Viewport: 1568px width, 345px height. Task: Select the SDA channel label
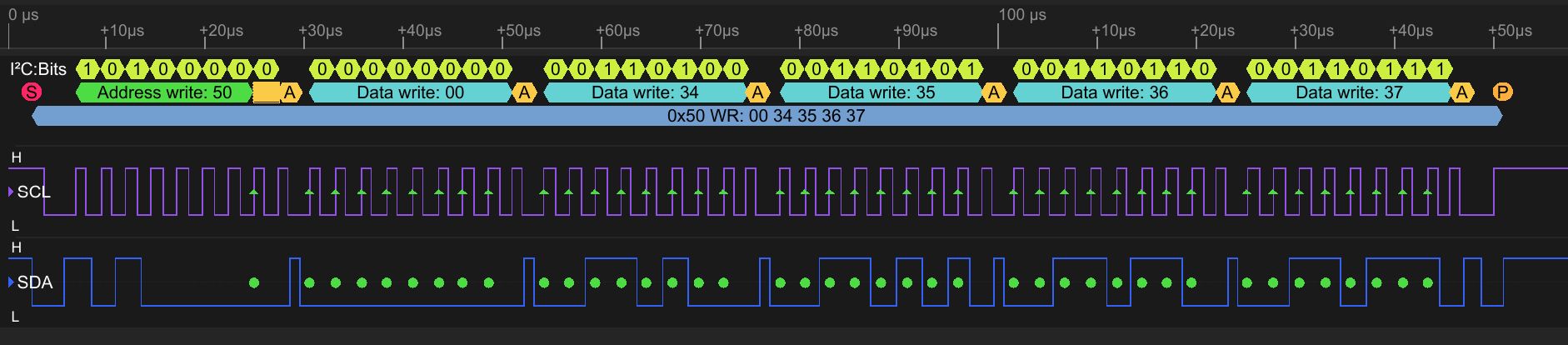pyautogui.click(x=35, y=282)
